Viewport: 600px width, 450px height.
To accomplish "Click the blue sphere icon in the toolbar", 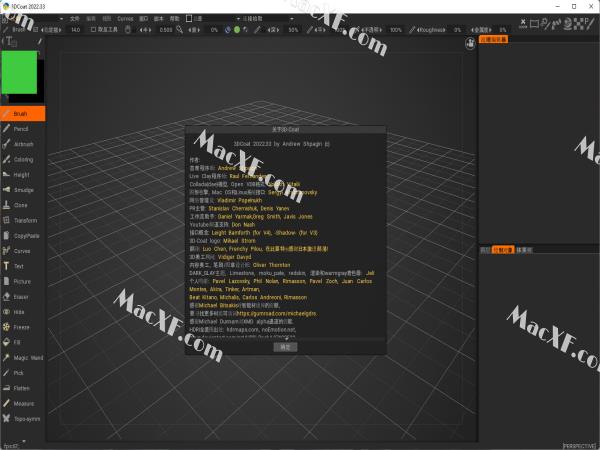I will [x=228, y=29].
